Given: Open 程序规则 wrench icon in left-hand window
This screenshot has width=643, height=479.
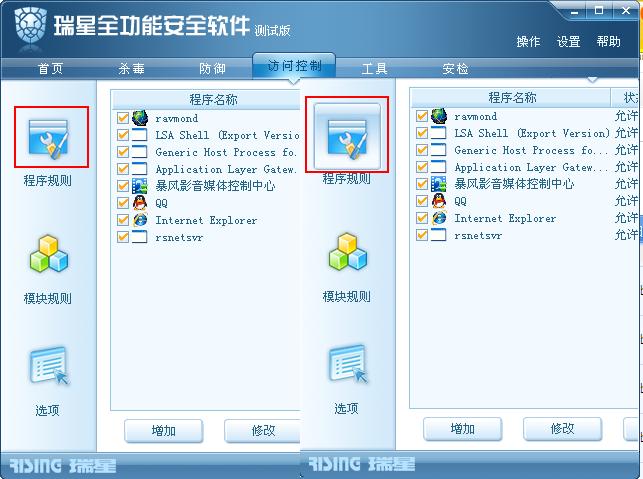Looking at the screenshot, I should [x=48, y=139].
